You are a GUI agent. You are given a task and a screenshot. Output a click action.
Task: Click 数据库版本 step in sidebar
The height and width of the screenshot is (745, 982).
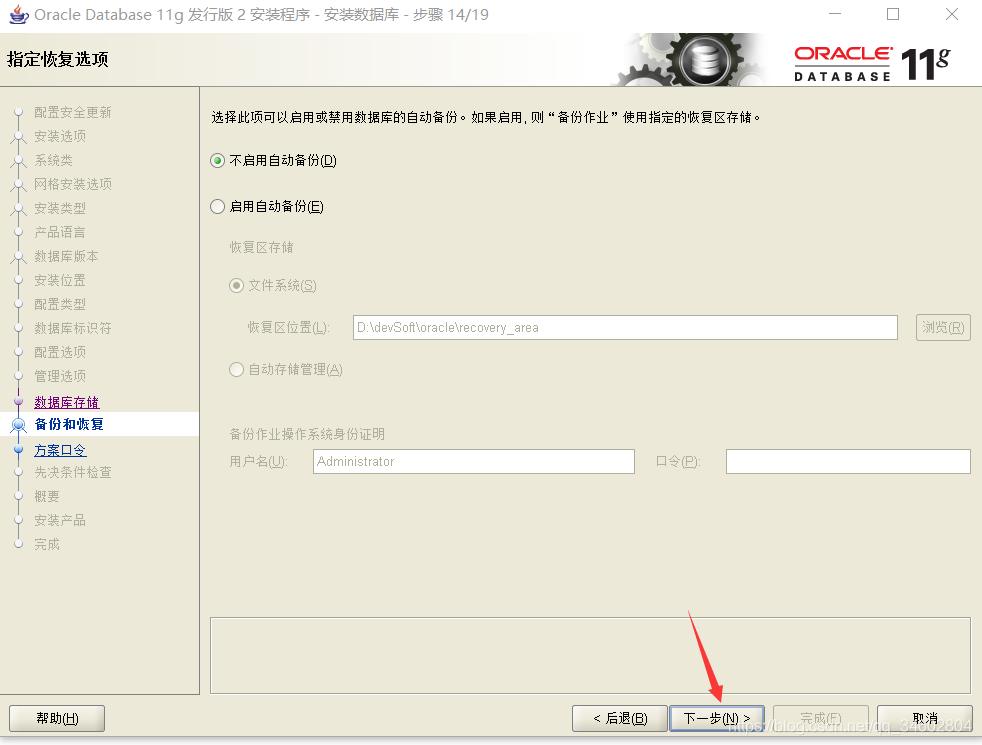coord(66,256)
